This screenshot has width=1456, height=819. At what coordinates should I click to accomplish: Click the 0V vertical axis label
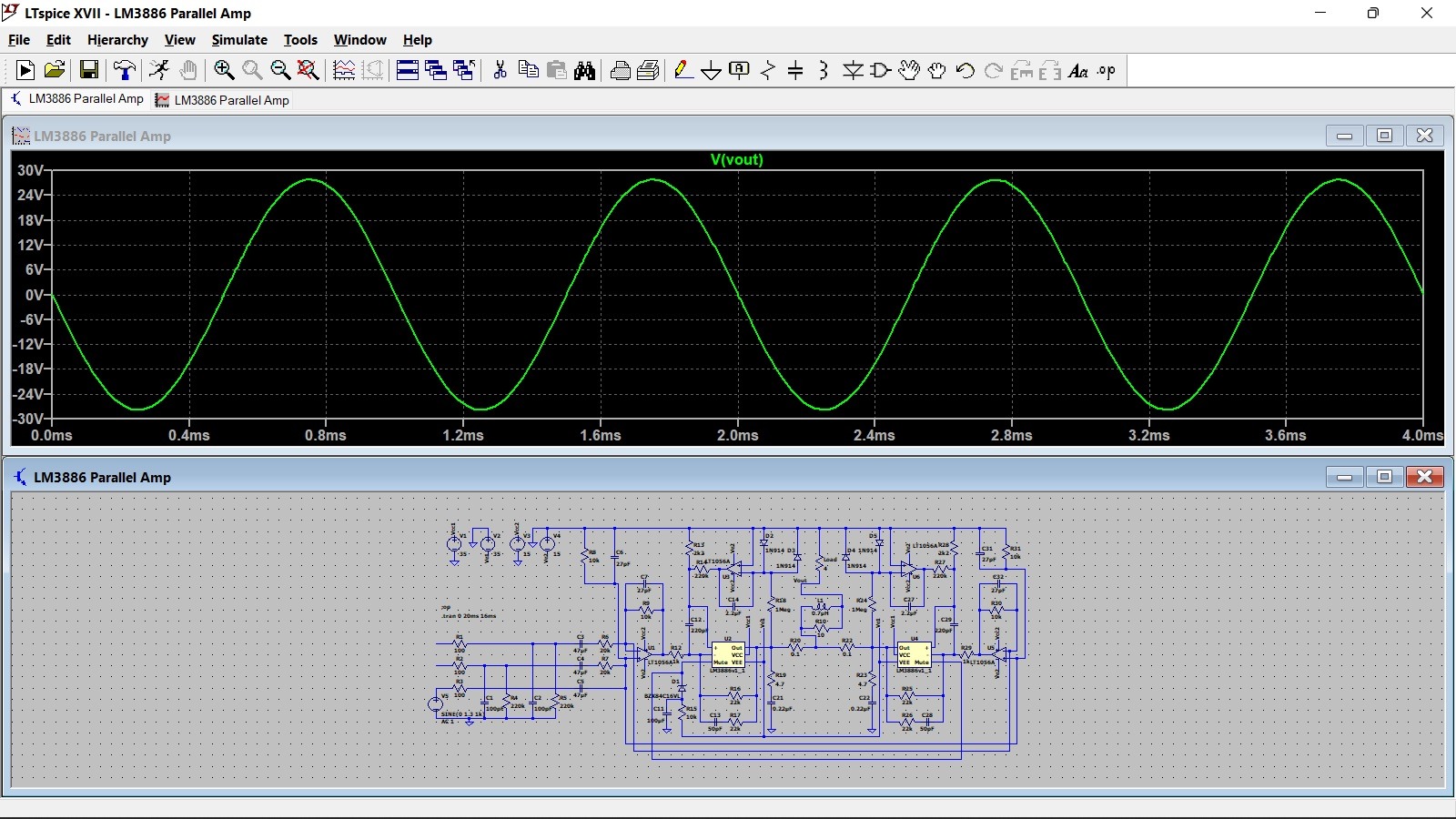(x=34, y=295)
